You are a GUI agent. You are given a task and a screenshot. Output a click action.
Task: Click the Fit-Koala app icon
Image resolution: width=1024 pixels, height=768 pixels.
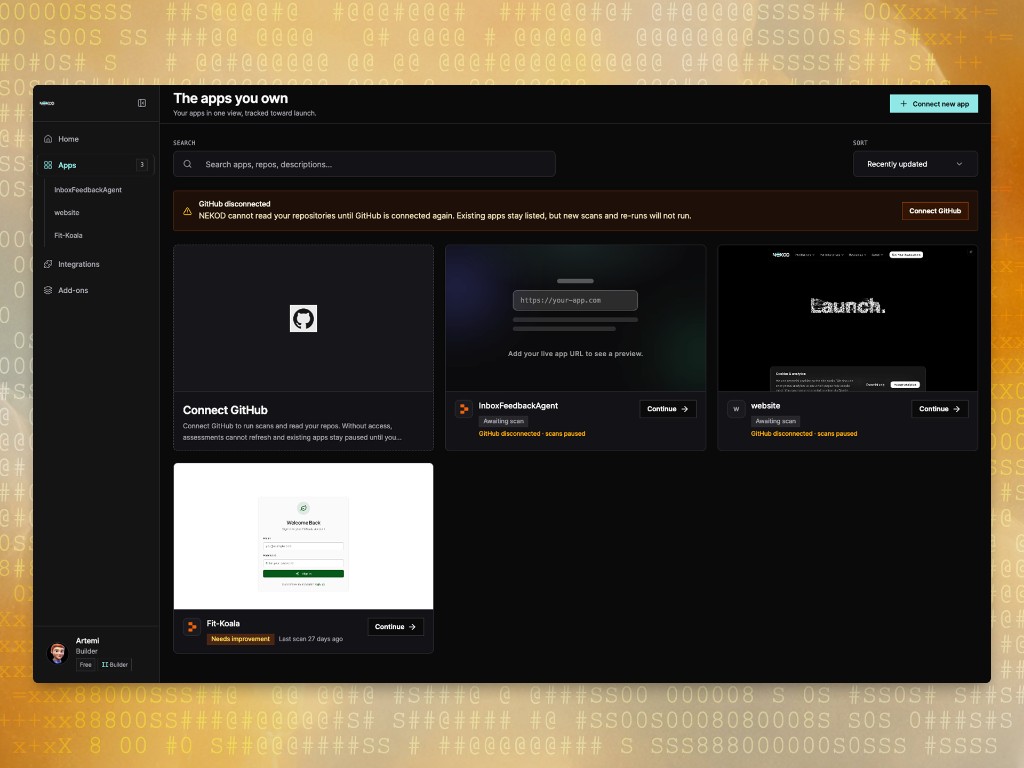[x=192, y=627]
